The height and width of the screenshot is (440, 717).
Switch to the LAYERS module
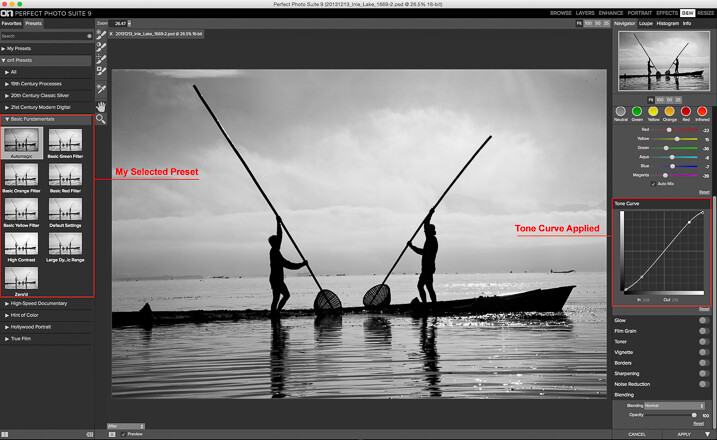pyautogui.click(x=585, y=13)
